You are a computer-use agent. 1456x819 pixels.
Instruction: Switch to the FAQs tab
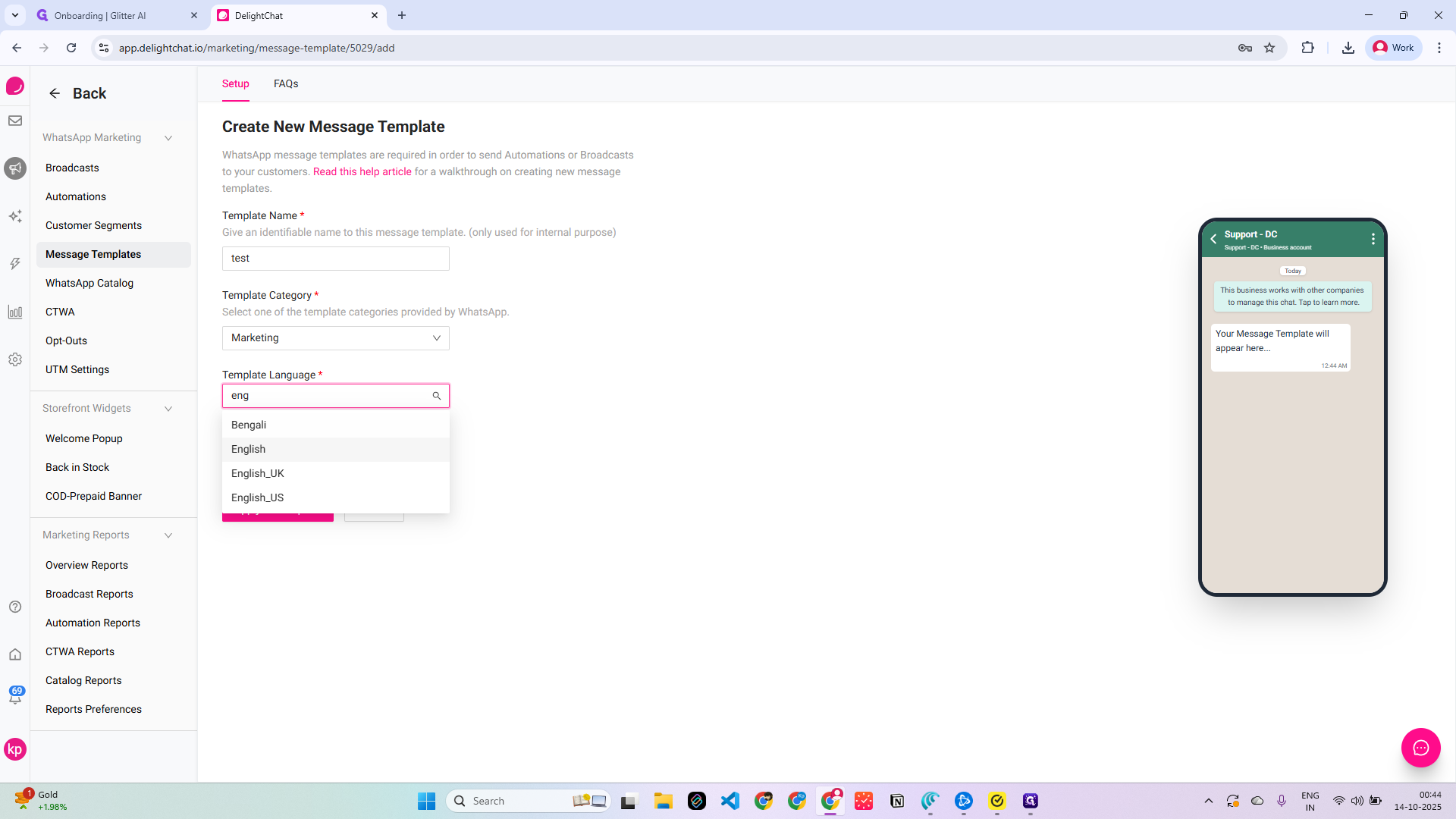[x=286, y=83]
